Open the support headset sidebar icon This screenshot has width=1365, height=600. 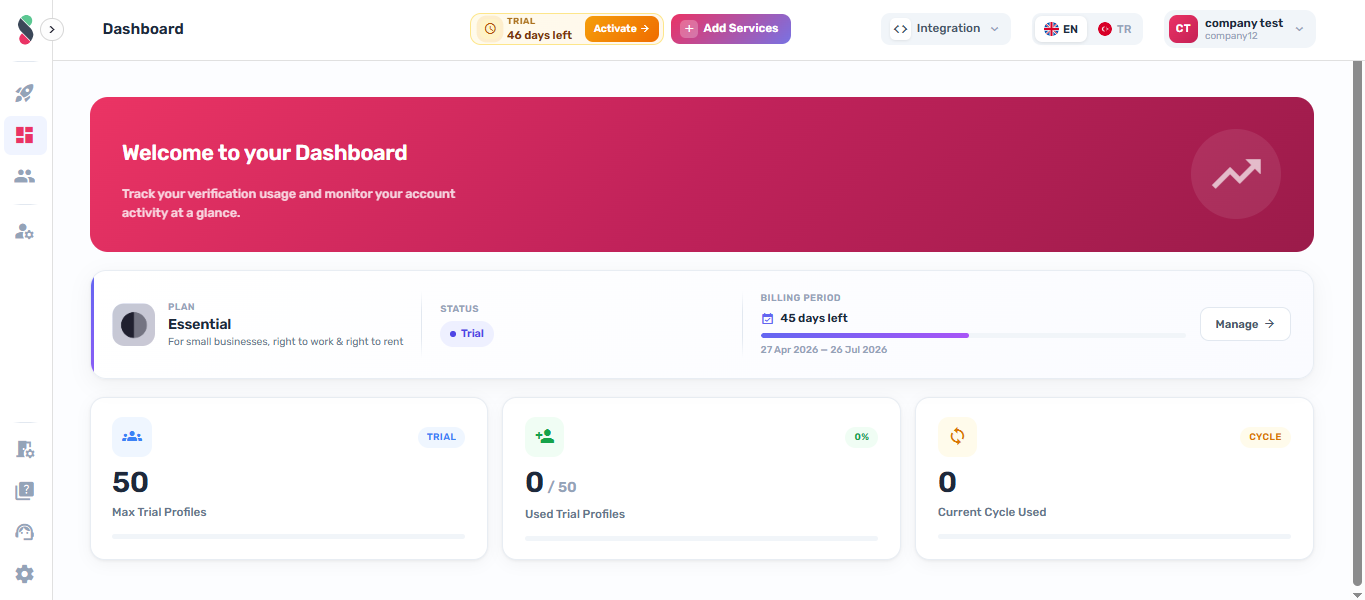[x=25, y=532]
